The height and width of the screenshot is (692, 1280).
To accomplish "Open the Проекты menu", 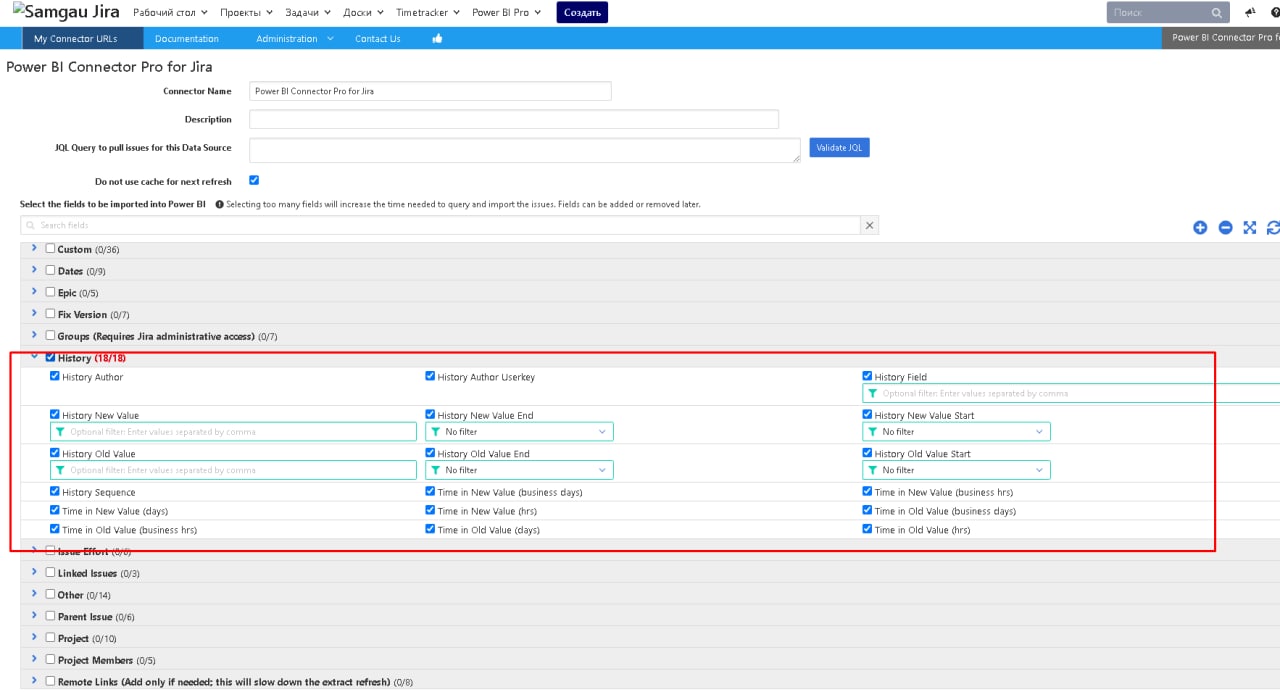I will (x=245, y=13).
